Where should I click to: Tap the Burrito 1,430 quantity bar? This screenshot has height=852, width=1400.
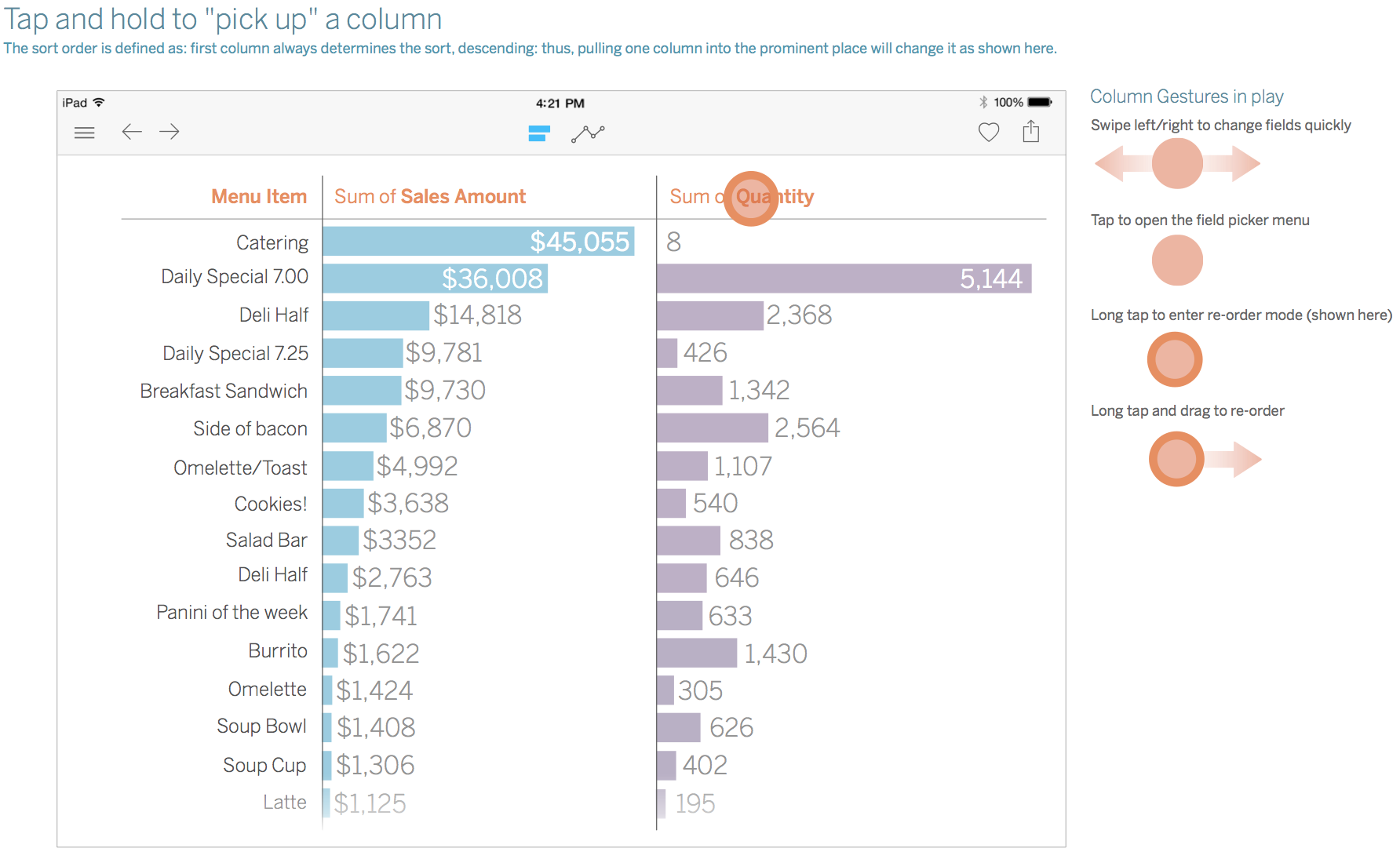click(x=697, y=653)
